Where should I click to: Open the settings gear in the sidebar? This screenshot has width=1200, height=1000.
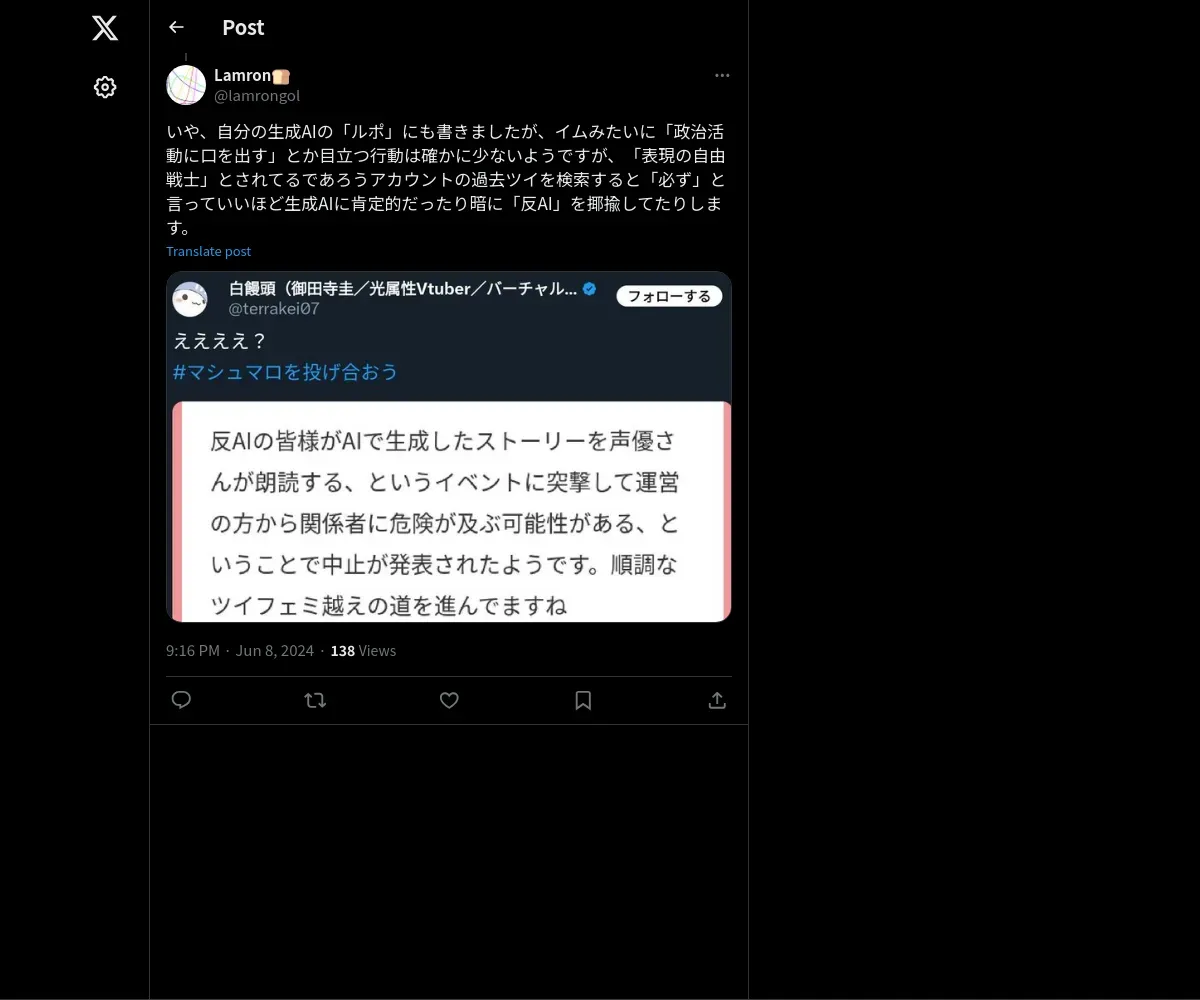pyautogui.click(x=105, y=87)
